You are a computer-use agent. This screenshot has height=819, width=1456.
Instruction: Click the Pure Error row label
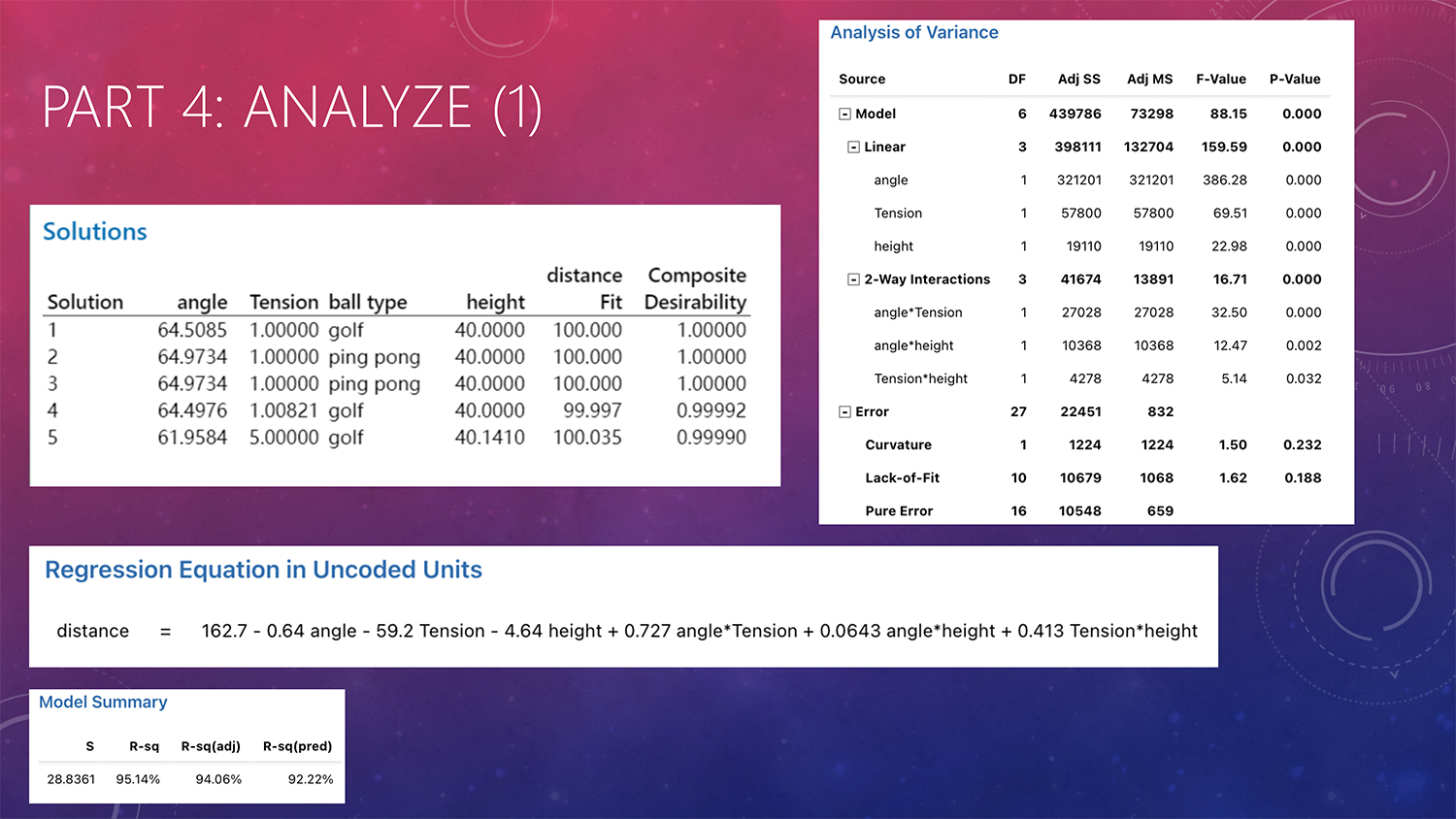pyautogui.click(x=899, y=511)
